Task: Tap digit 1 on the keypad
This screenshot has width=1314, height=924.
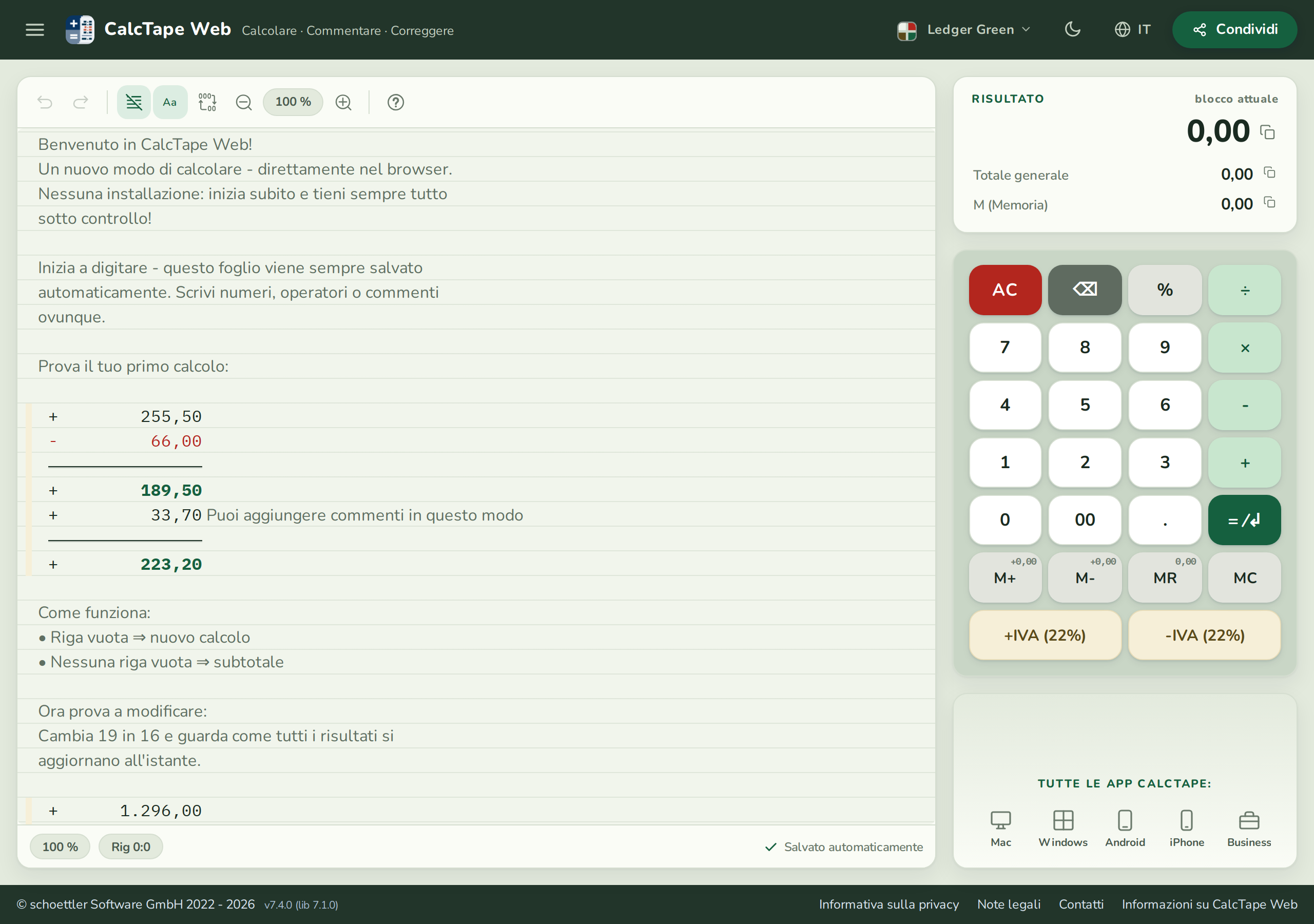Action: point(1005,463)
